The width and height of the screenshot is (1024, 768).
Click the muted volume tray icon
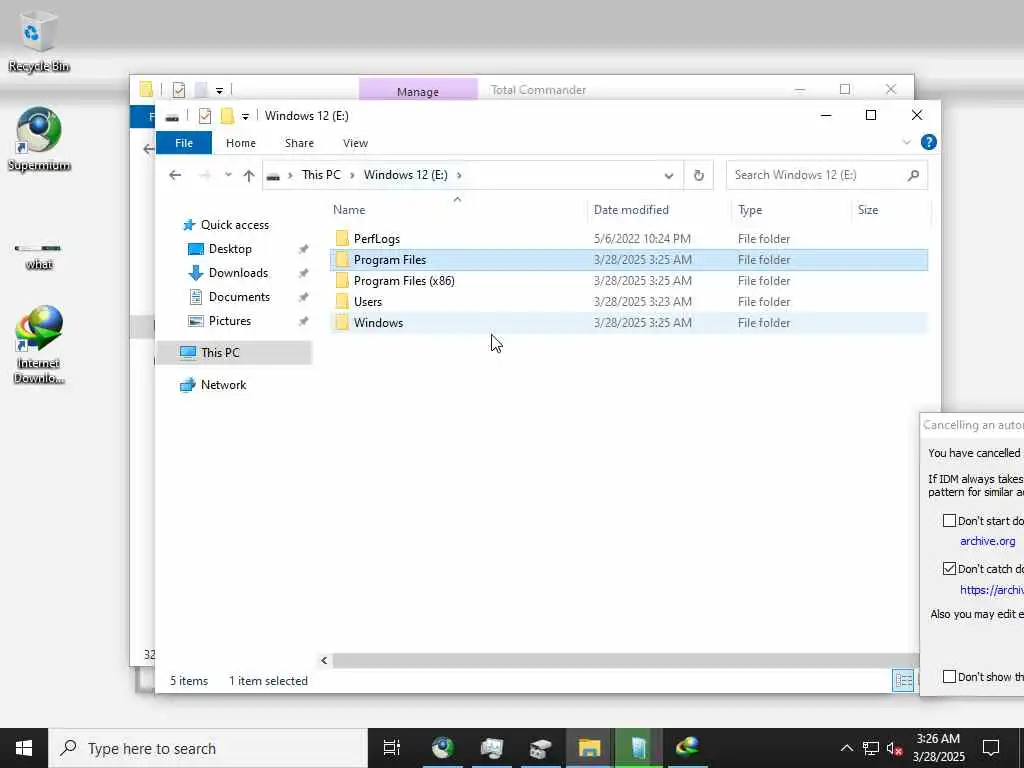[x=894, y=748]
